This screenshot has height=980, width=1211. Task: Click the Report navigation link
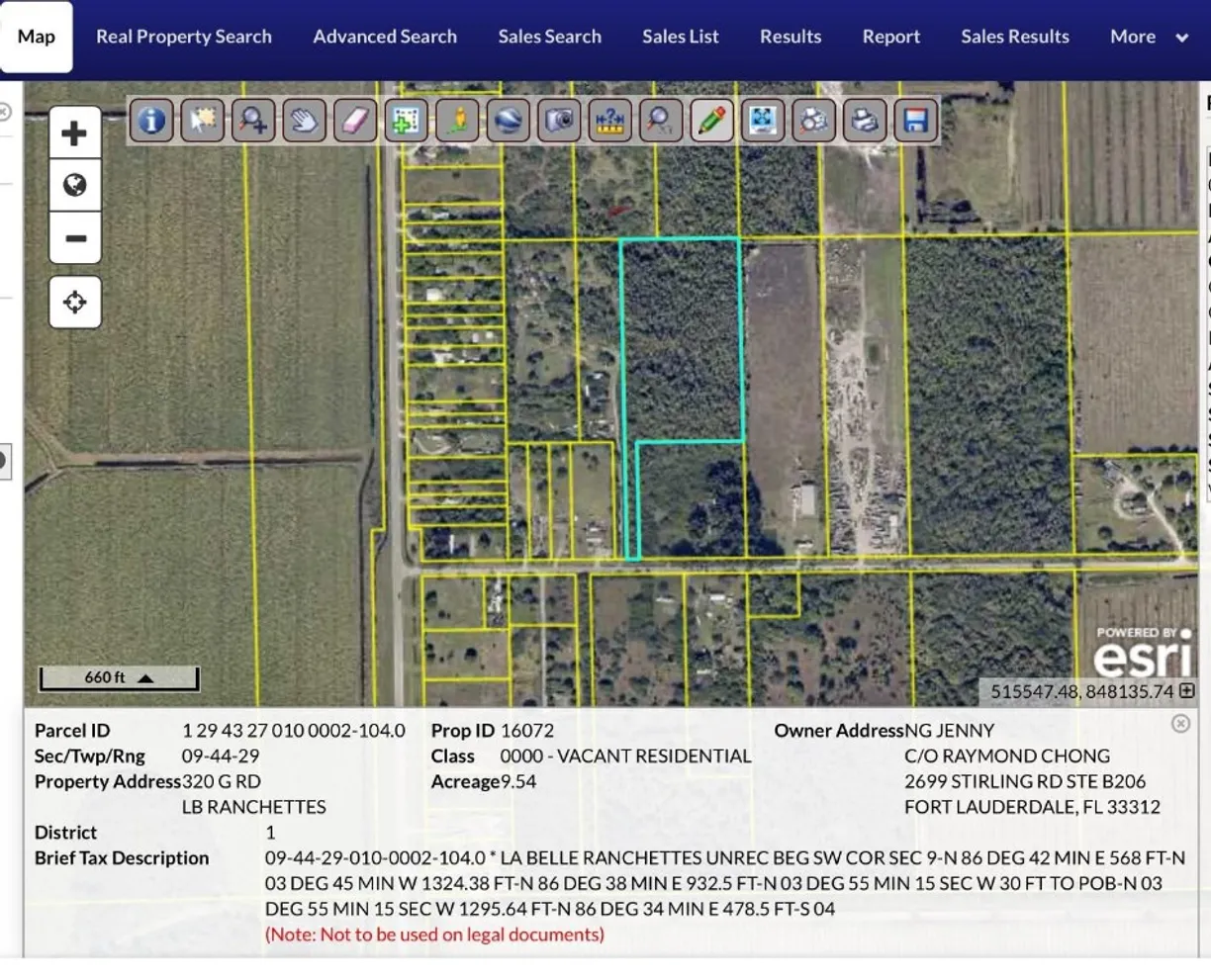[890, 37]
